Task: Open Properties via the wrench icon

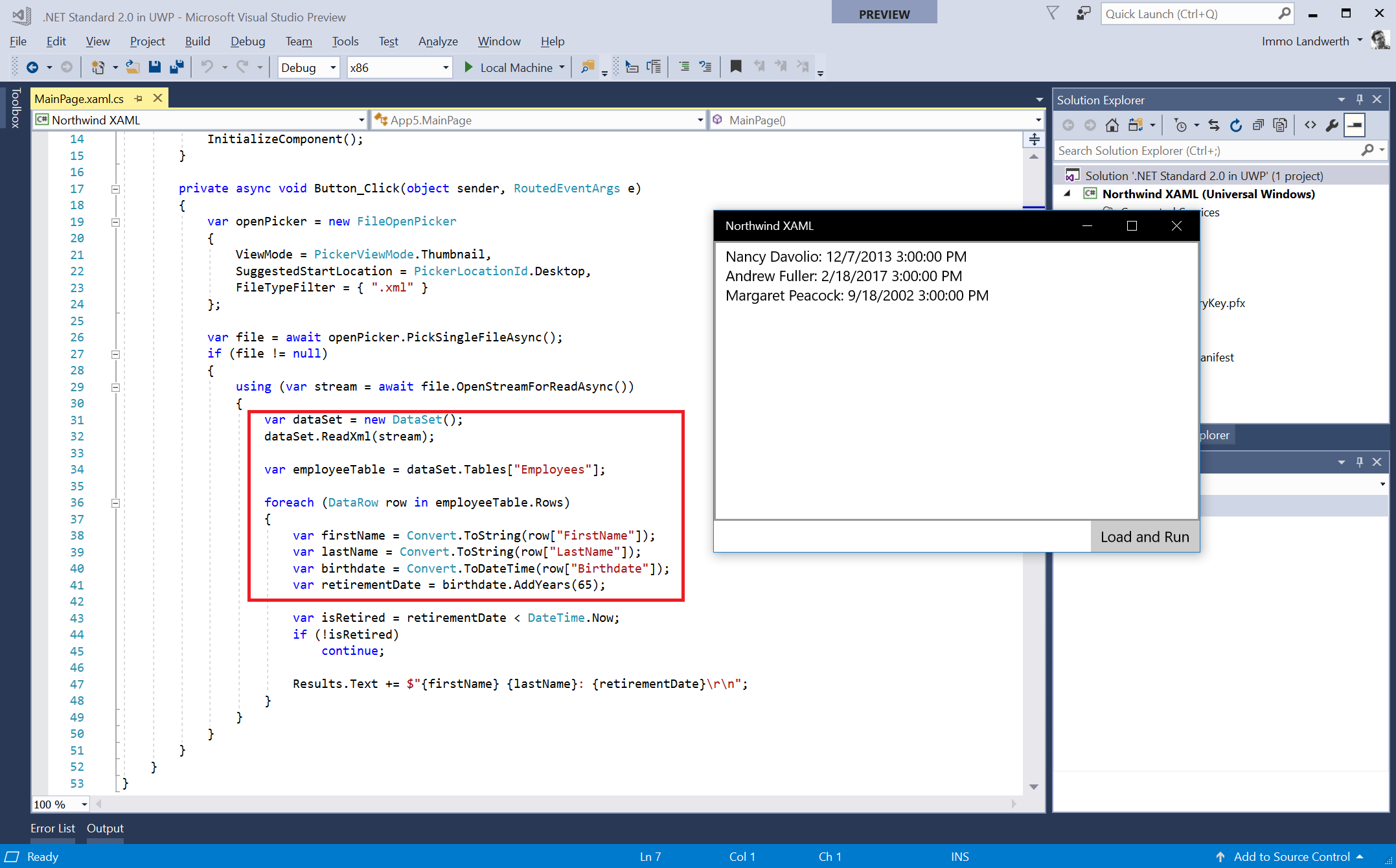Action: click(1333, 125)
